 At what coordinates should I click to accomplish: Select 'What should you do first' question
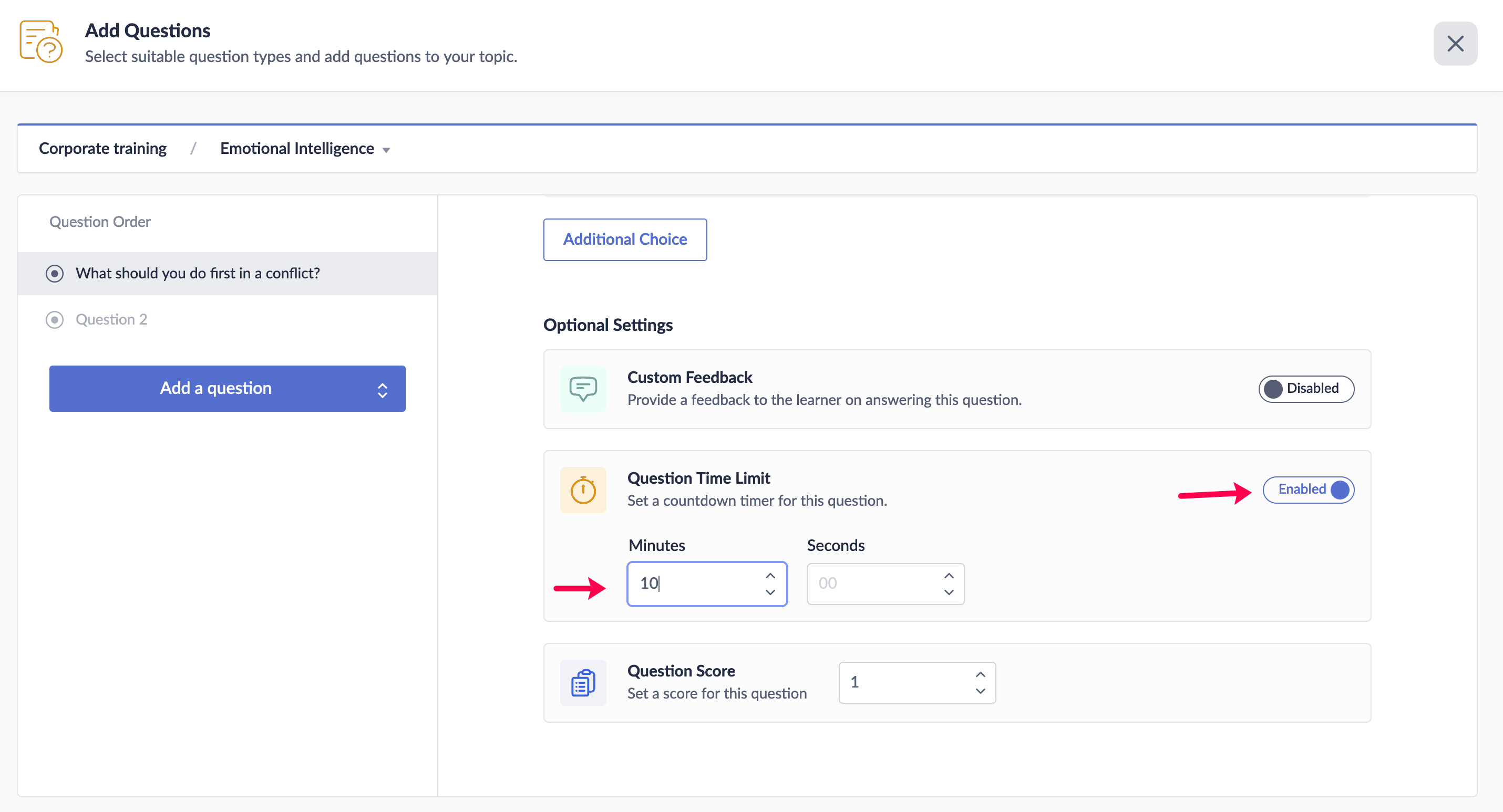(197, 274)
